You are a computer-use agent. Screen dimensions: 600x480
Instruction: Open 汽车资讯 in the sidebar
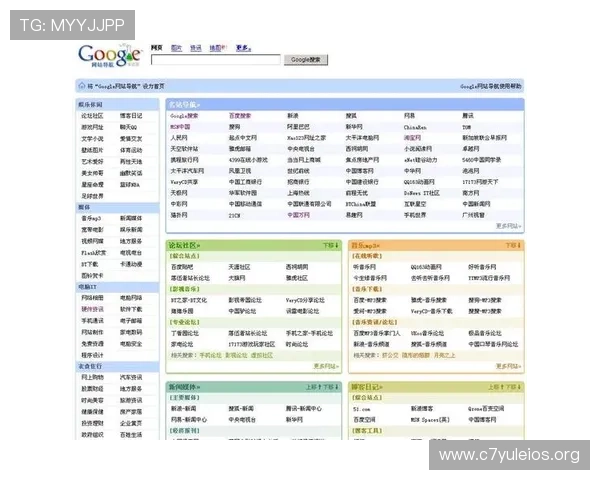click(131, 377)
